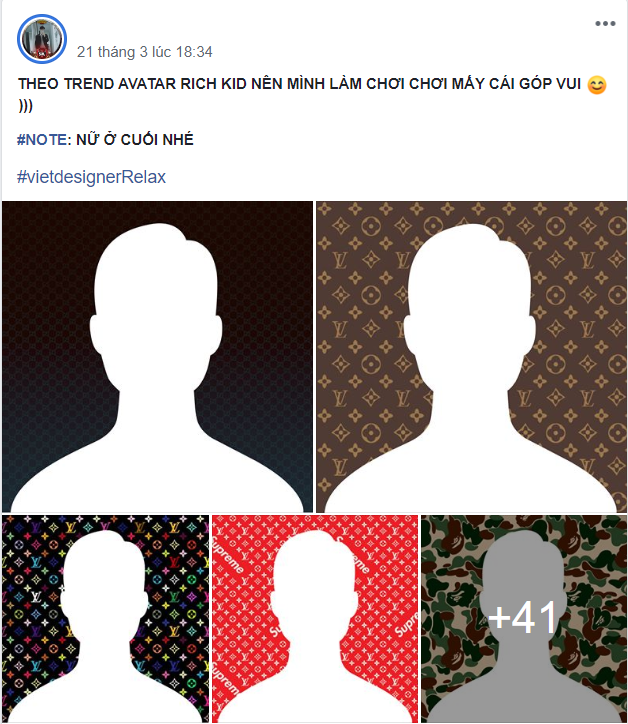Click the +41 more photos overlay
Screen dimensions: 628x724
click(x=524, y=617)
